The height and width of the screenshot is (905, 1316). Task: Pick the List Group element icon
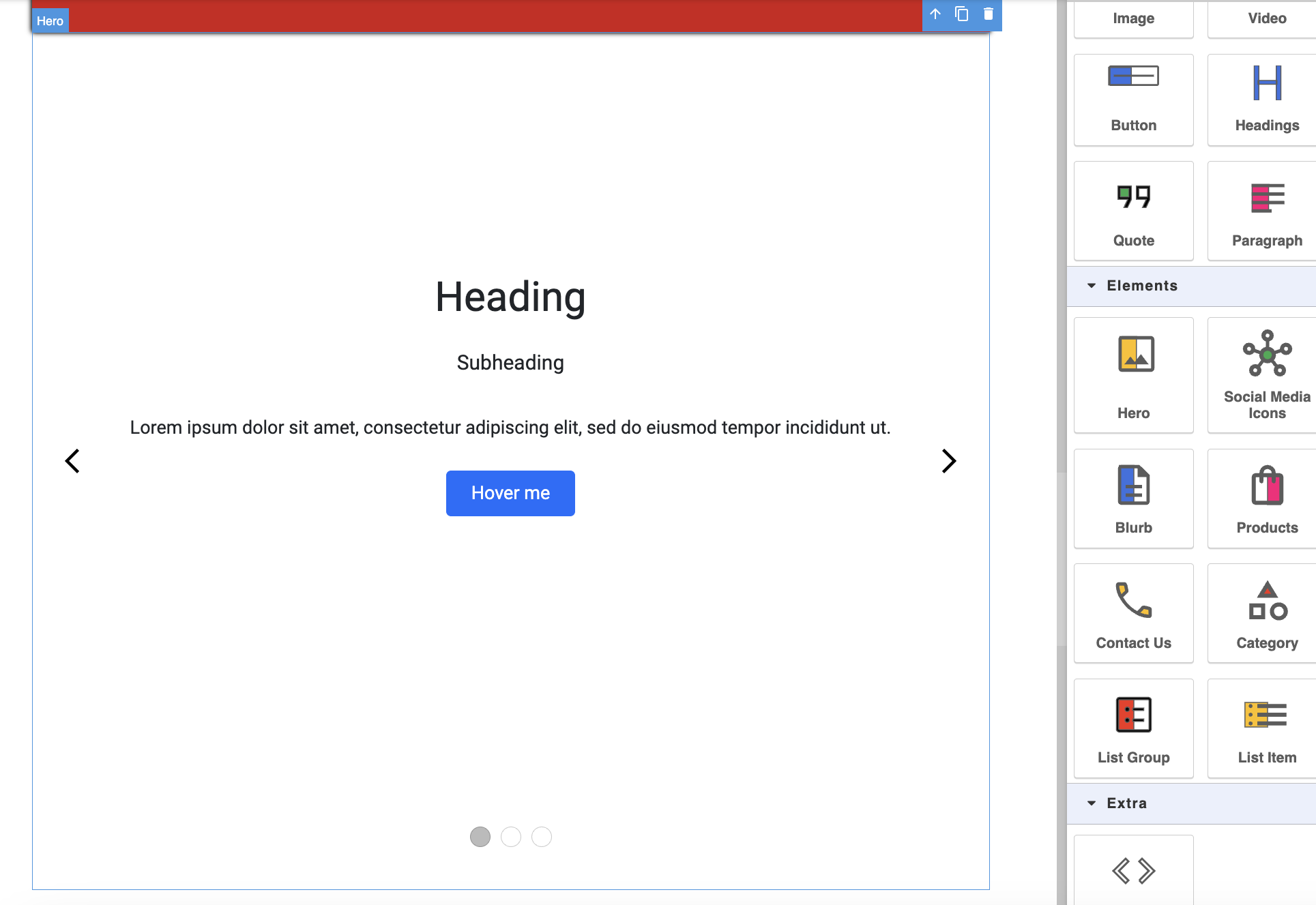tap(1134, 715)
